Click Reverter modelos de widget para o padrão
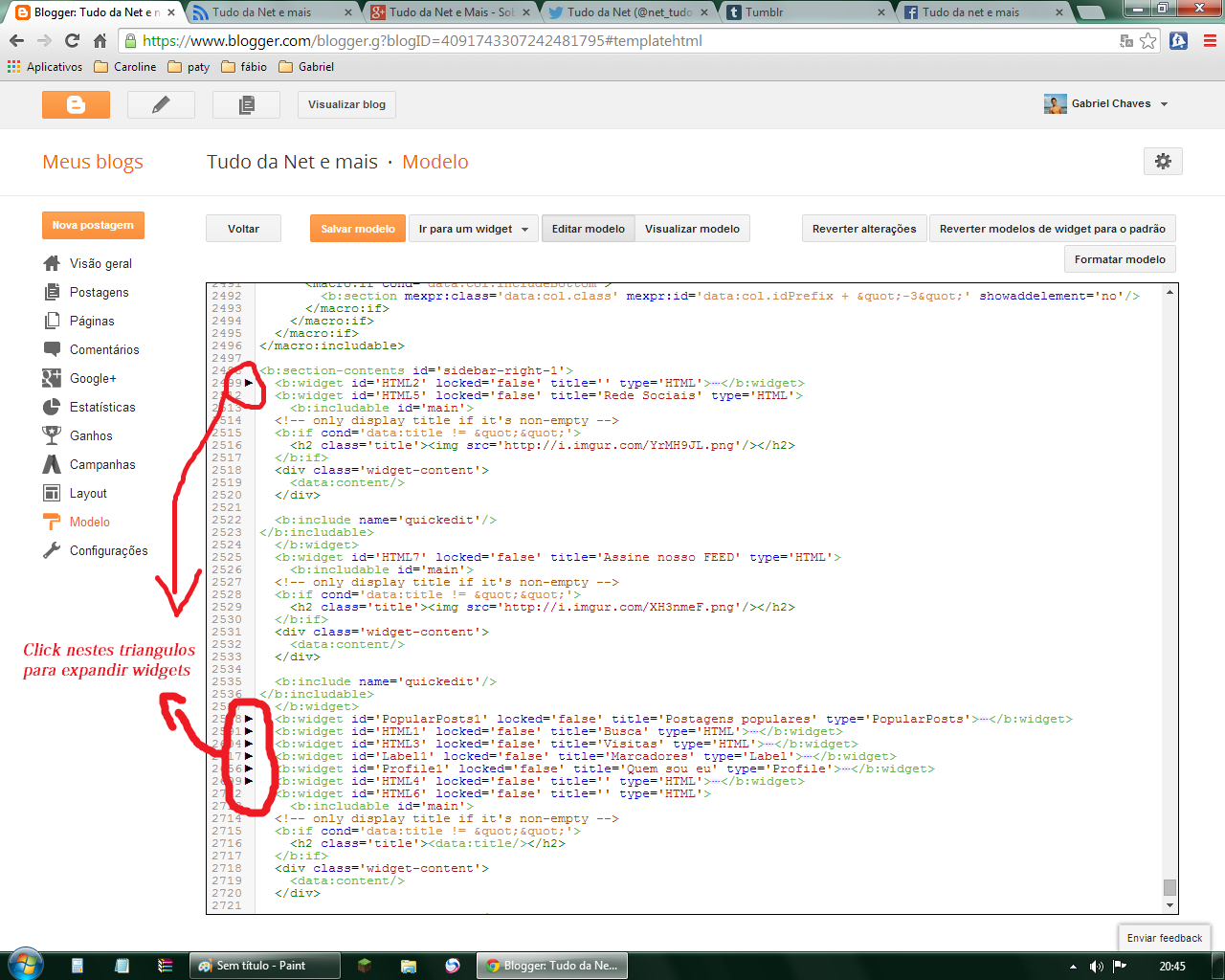1225x980 pixels. click(1053, 229)
